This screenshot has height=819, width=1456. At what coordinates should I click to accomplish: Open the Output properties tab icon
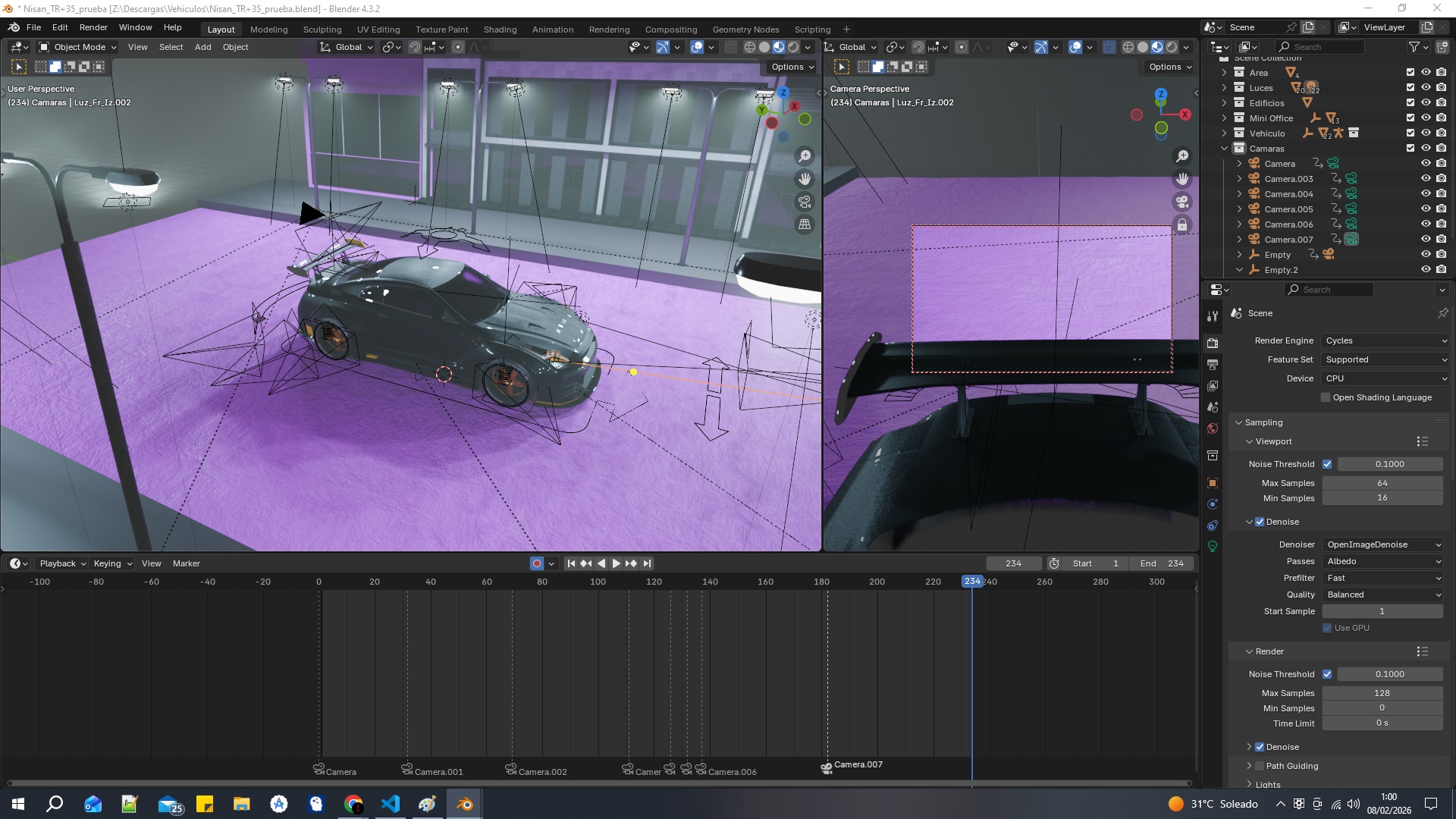pos(1213,365)
